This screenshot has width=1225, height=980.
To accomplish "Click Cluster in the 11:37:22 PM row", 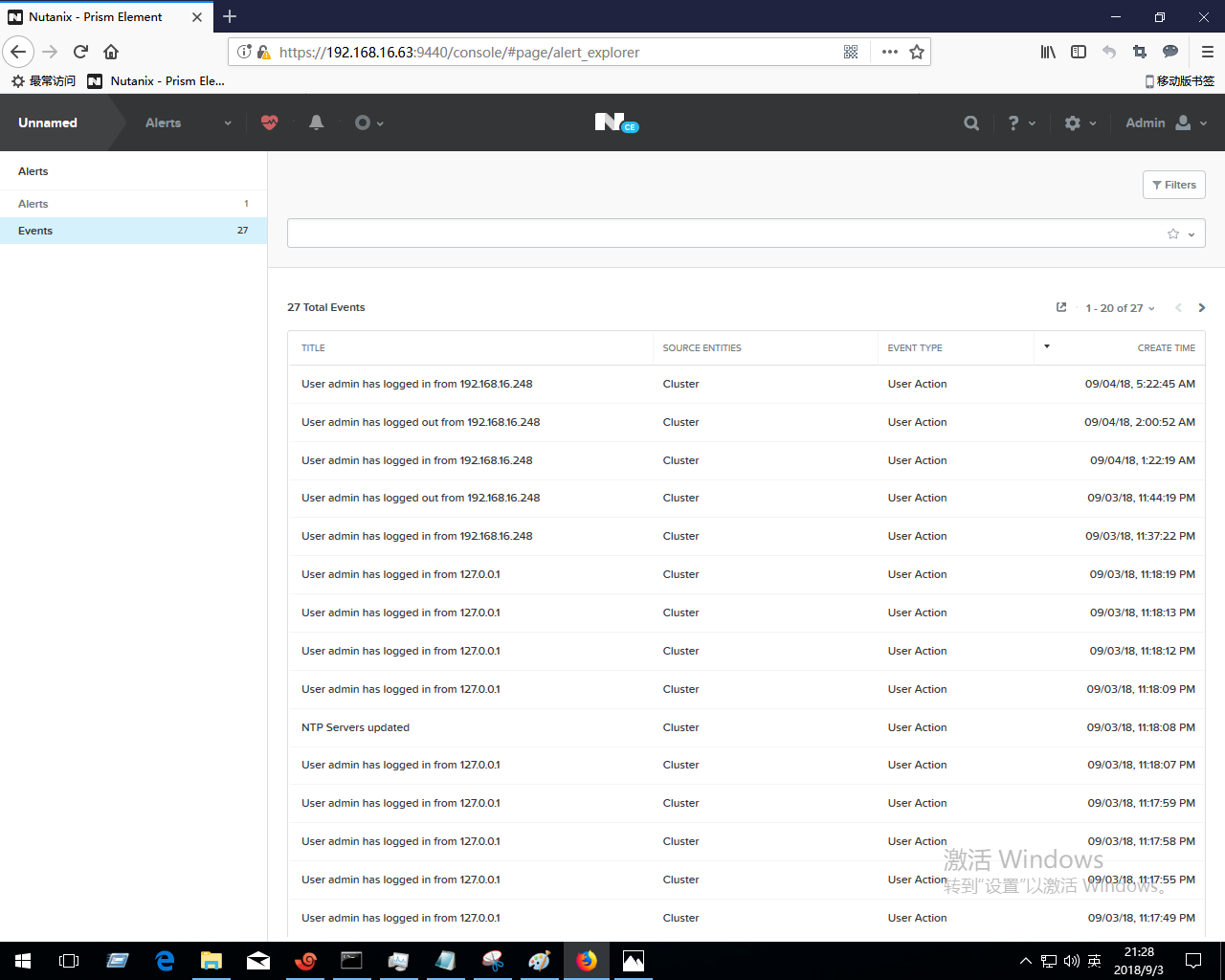I will pos(680,536).
